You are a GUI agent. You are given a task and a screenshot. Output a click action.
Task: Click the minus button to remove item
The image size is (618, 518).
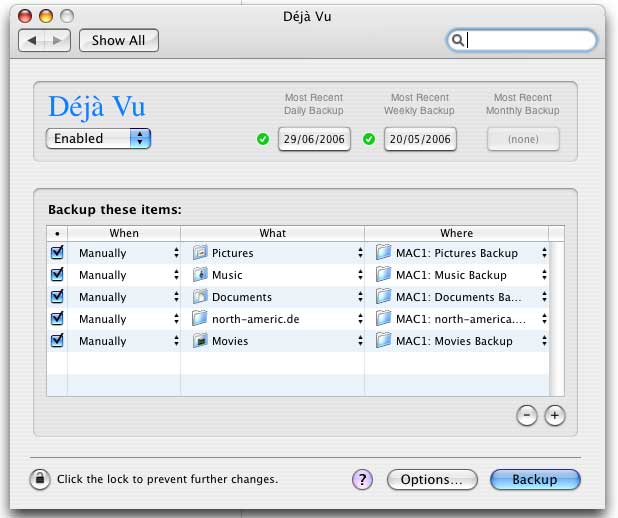(x=527, y=415)
